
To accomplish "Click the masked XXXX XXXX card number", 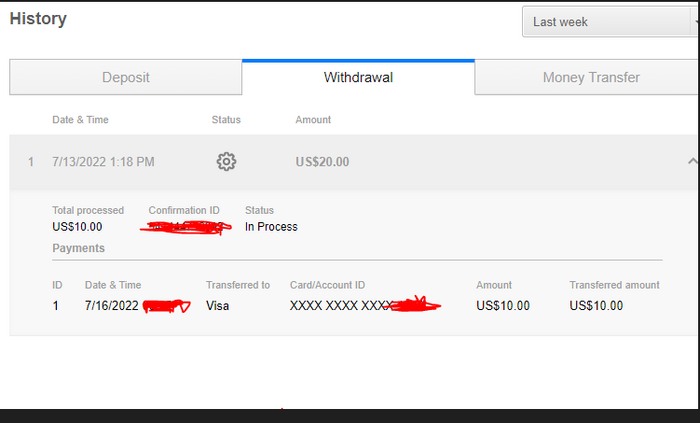I will coord(365,305).
